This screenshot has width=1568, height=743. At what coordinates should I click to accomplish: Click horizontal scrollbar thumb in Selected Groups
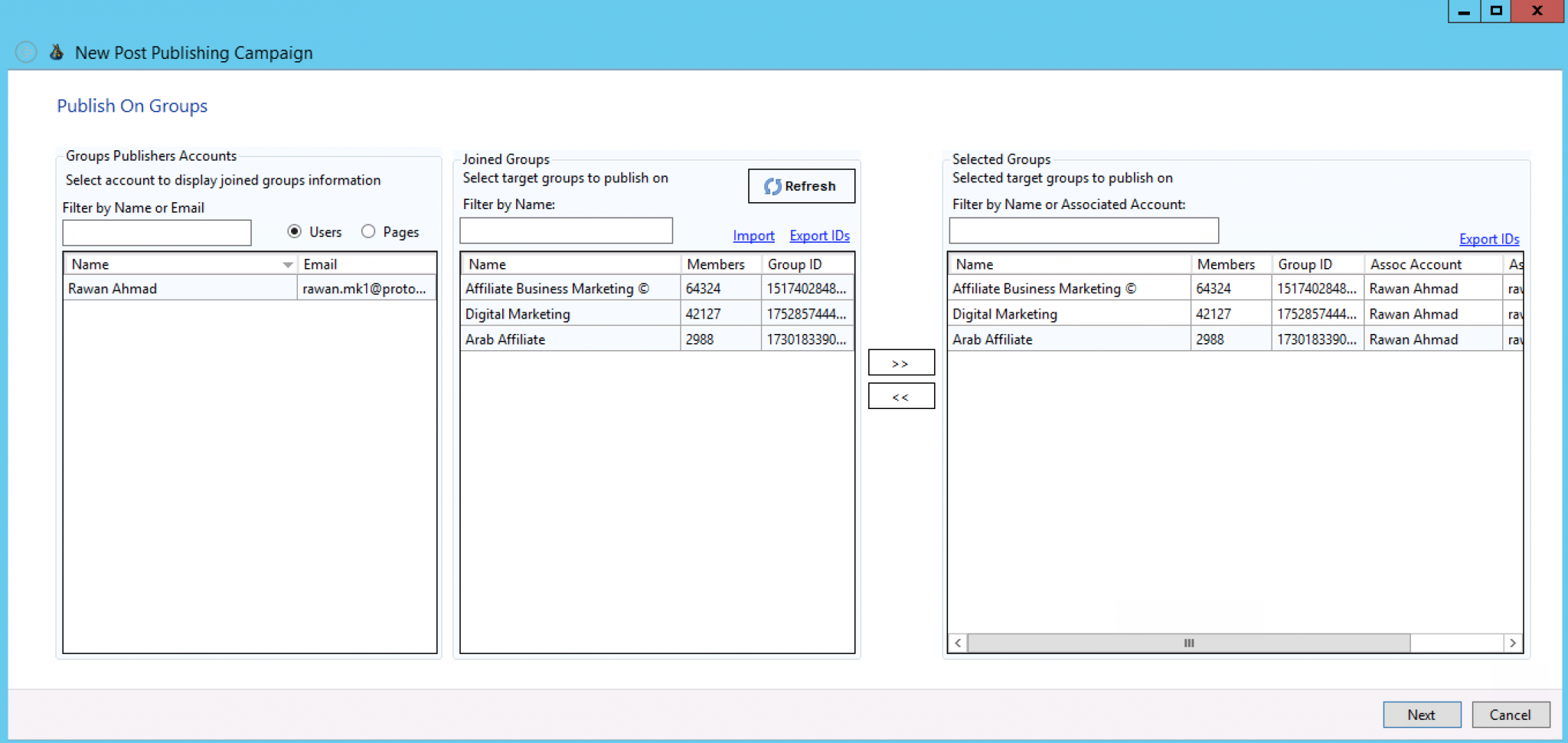1188,643
